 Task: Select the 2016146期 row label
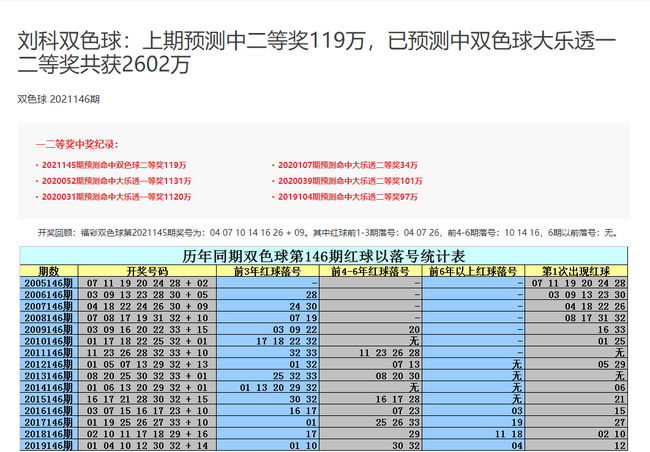pos(49,411)
